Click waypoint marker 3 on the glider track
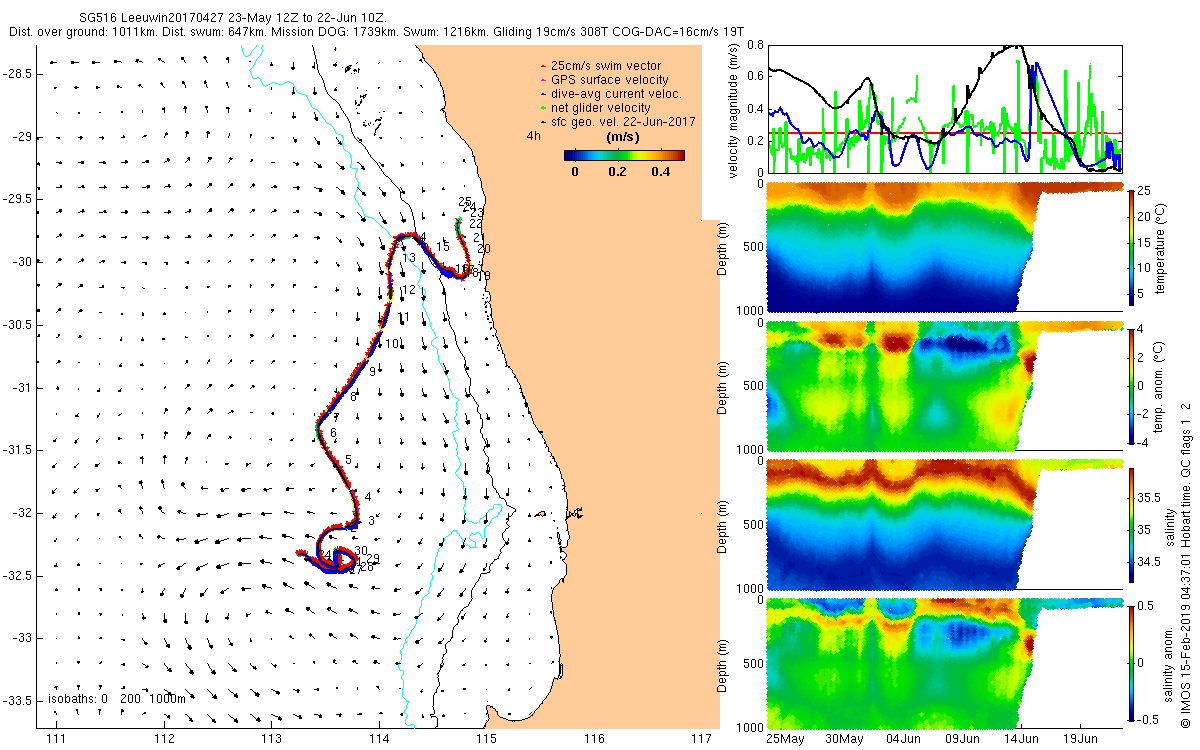Image resolution: width=1200 pixels, height=750 pixels. [371, 520]
